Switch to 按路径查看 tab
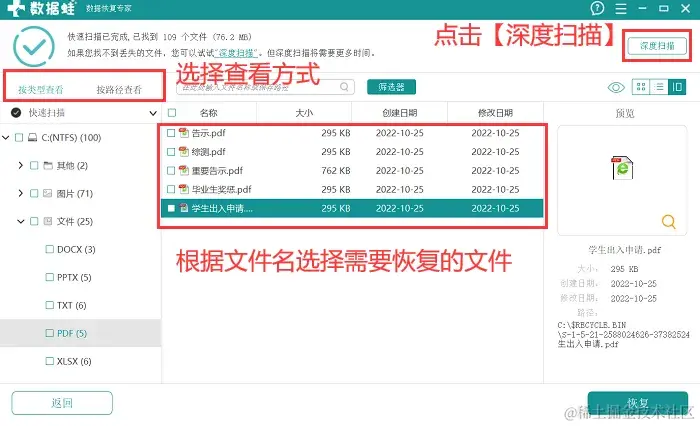Screen dimensions: 700x426 click(x=119, y=90)
